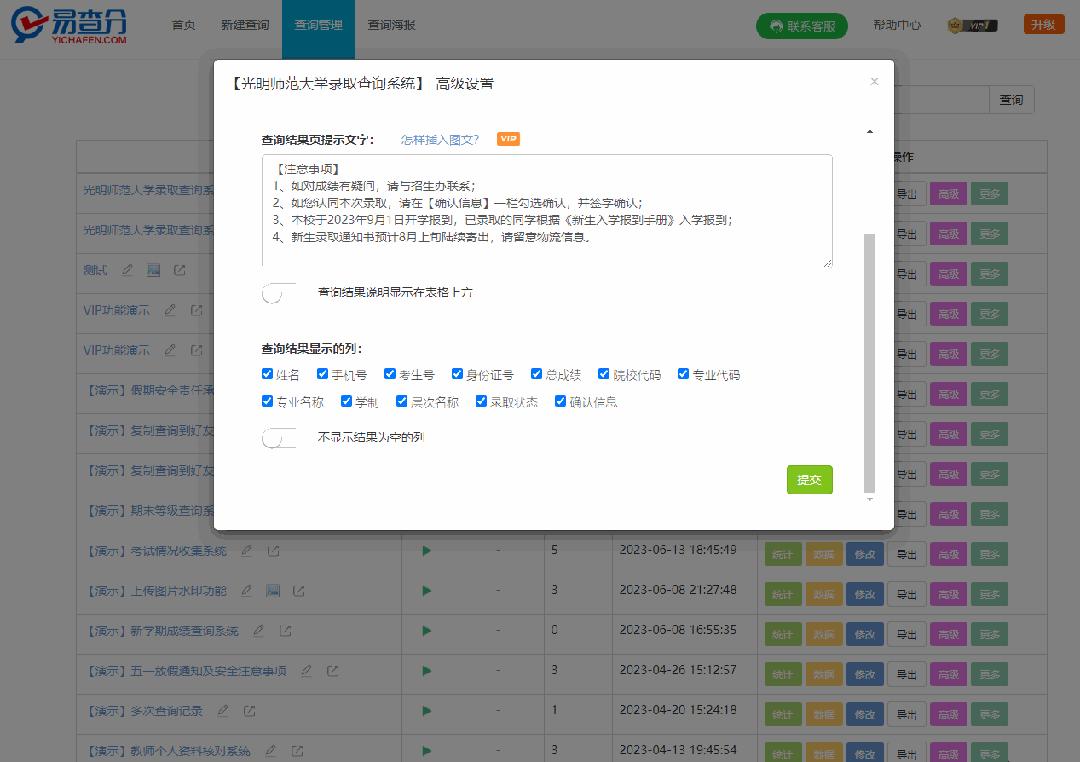Click the image watermark icon beside 上传图片水印功能
Screen dimensions: 1080x762
[273, 590]
